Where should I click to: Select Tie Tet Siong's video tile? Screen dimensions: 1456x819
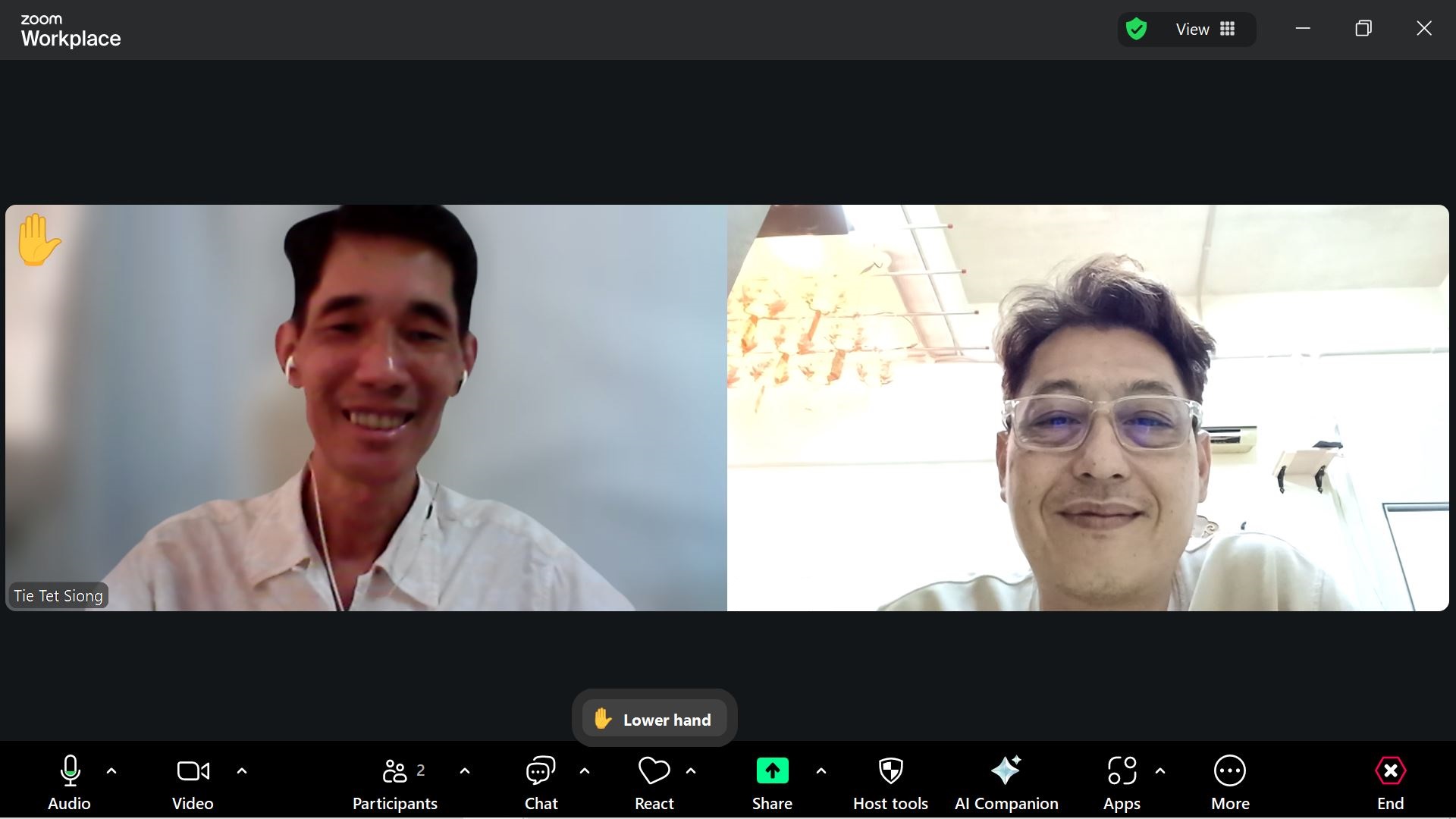click(x=366, y=408)
